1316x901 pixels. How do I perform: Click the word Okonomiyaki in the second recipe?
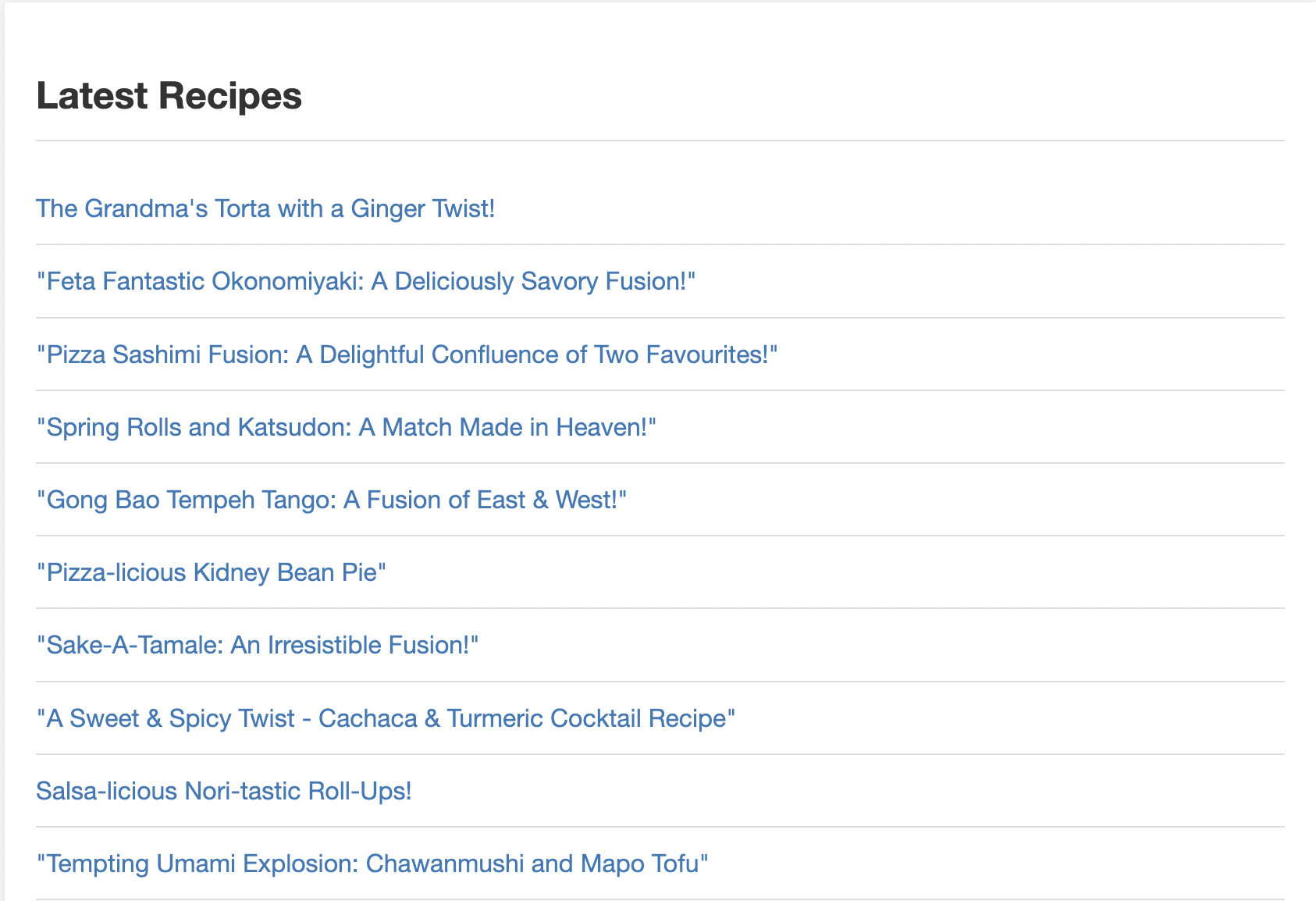point(287,281)
